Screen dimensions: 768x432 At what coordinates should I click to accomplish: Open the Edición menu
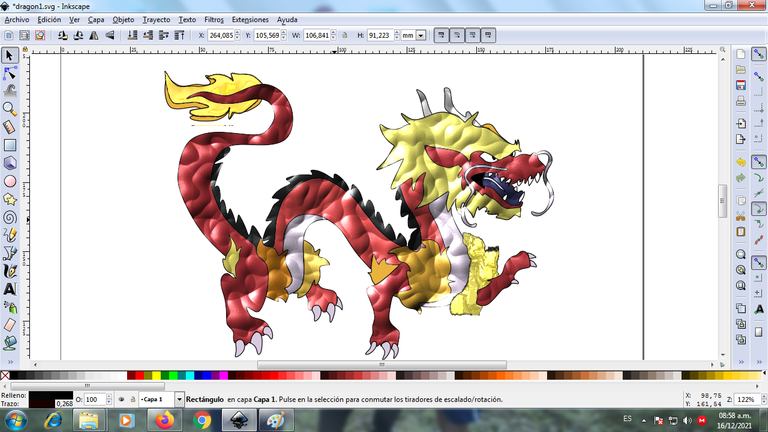(x=49, y=20)
